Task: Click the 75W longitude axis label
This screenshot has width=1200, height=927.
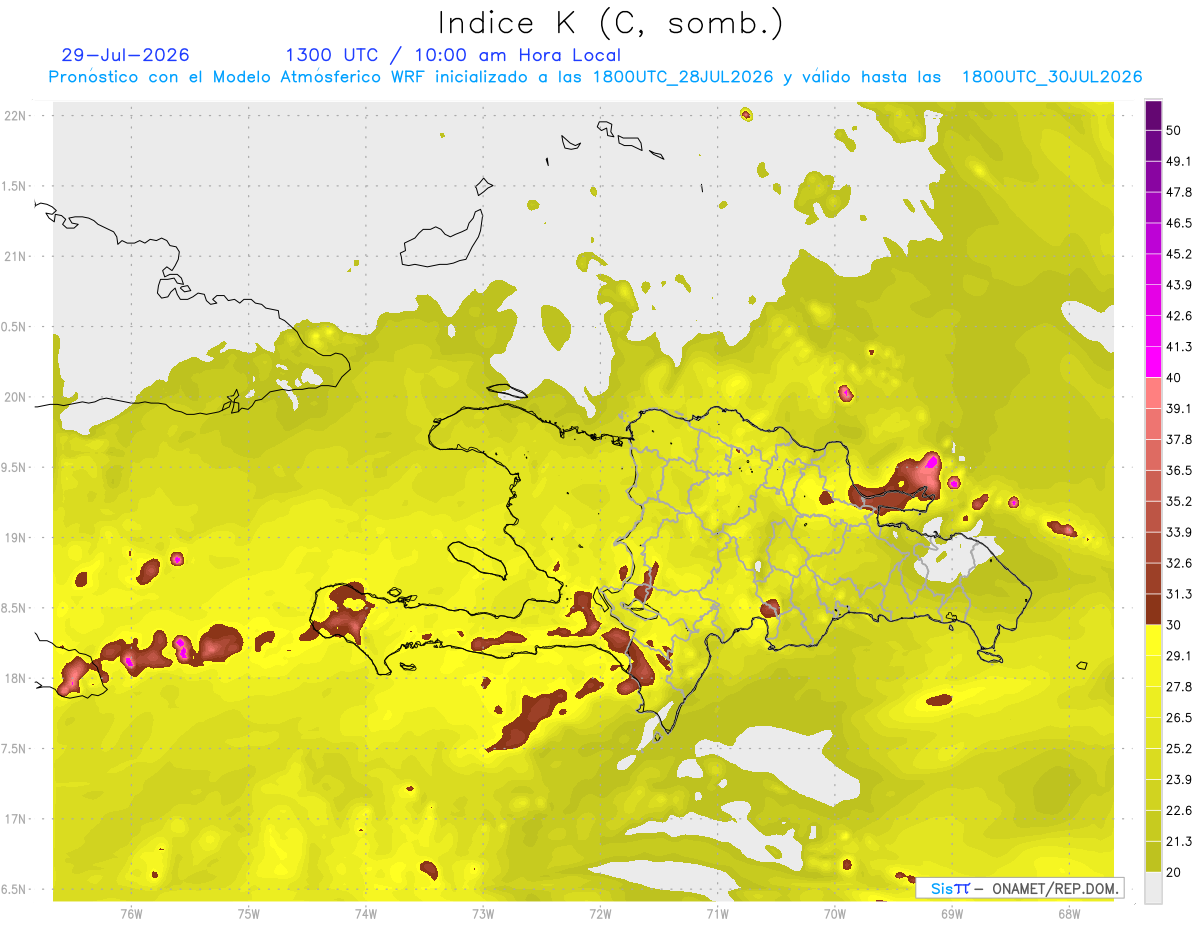Action: point(249,913)
